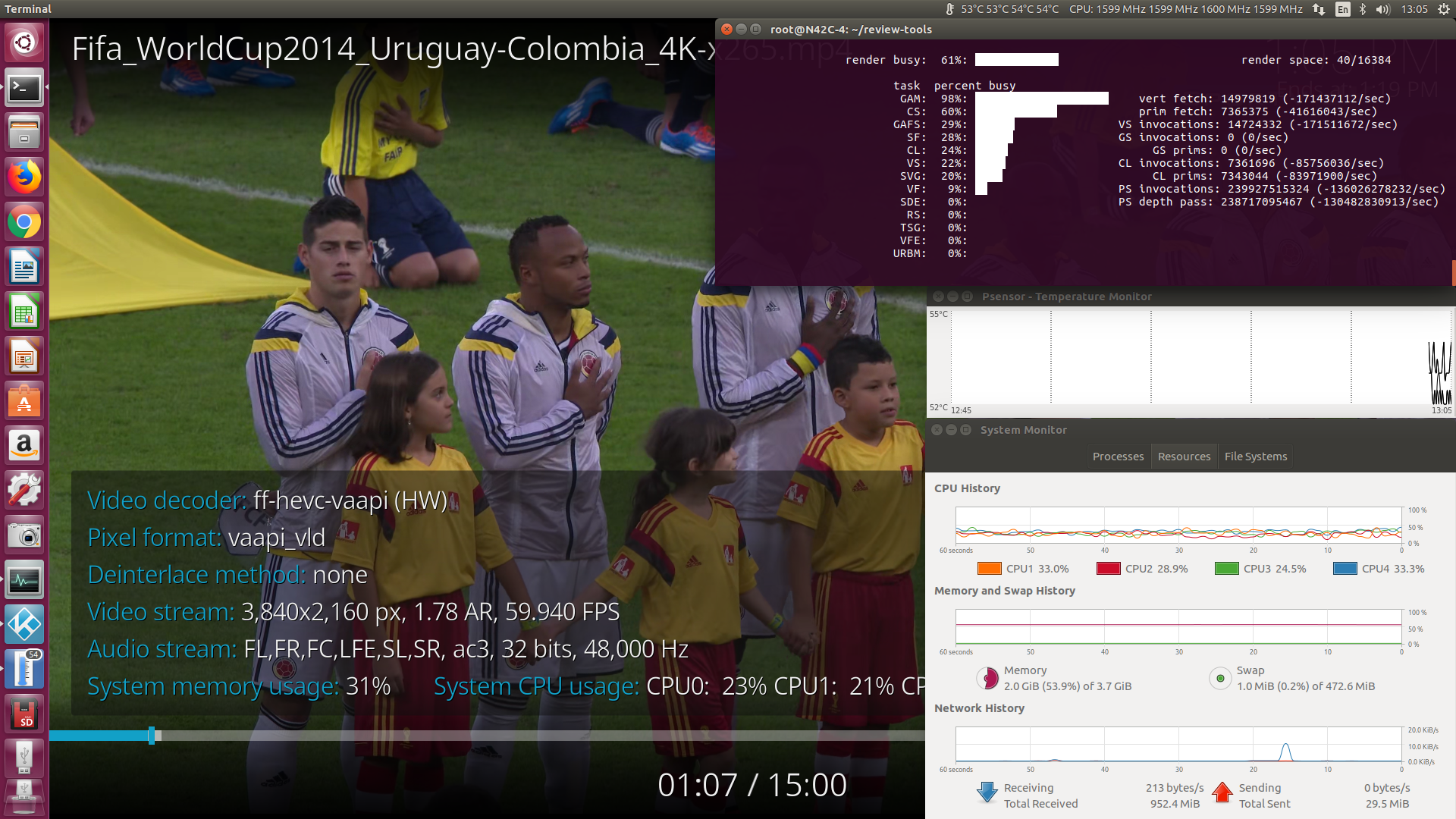Open the Files manager launcher icon
The height and width of the screenshot is (819, 1456).
24,133
